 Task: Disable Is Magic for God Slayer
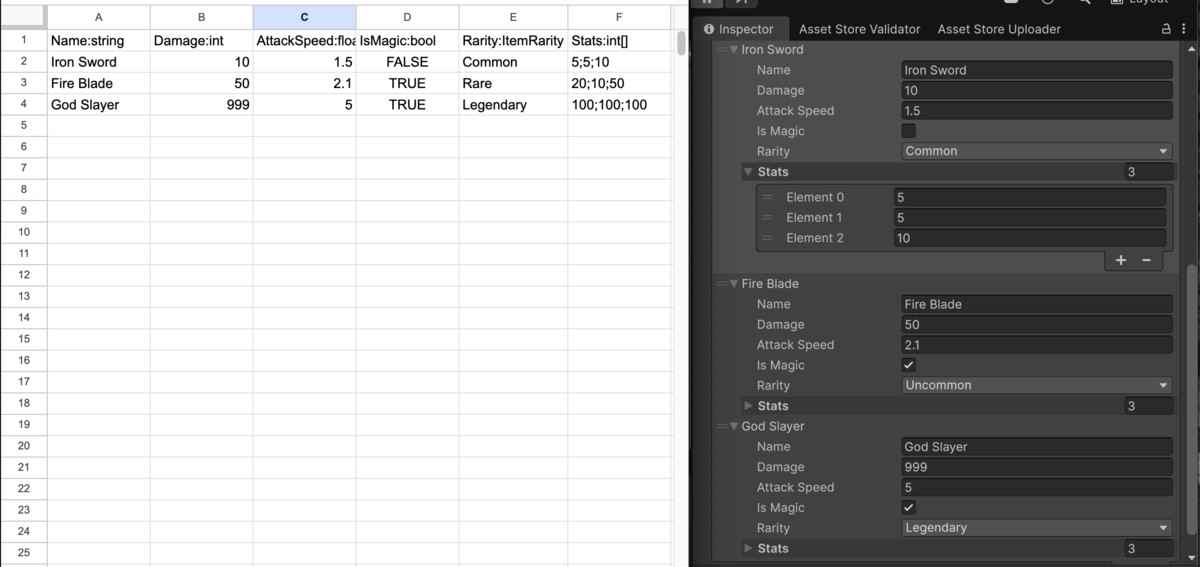pos(909,508)
